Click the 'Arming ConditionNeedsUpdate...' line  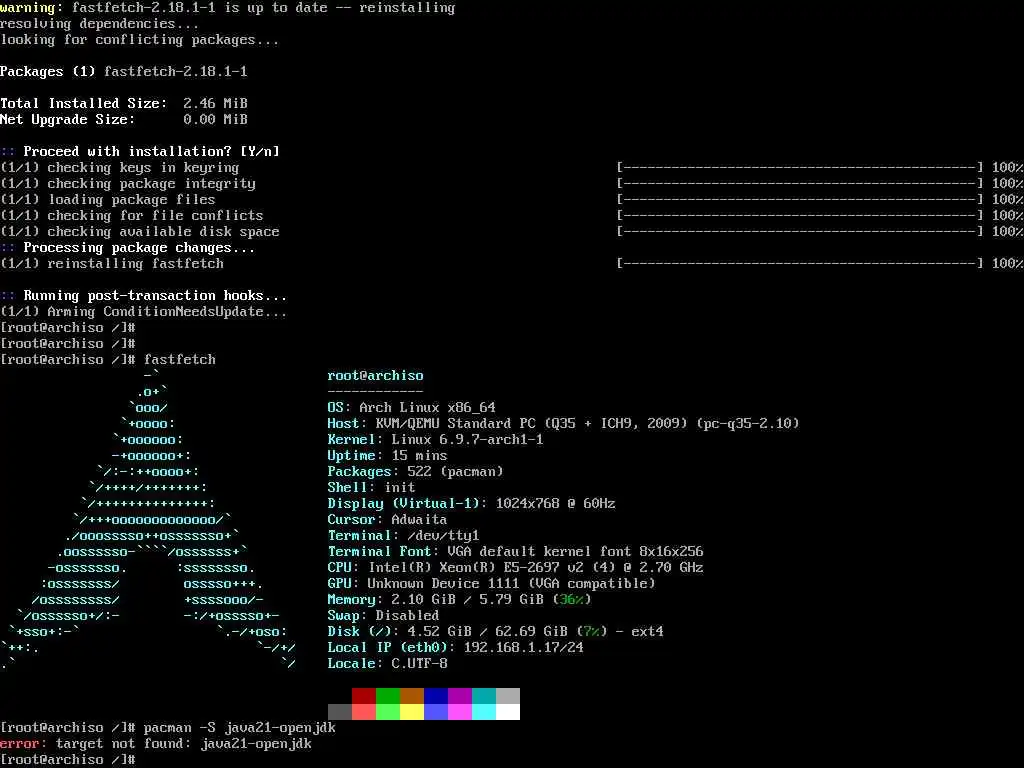(x=143, y=312)
